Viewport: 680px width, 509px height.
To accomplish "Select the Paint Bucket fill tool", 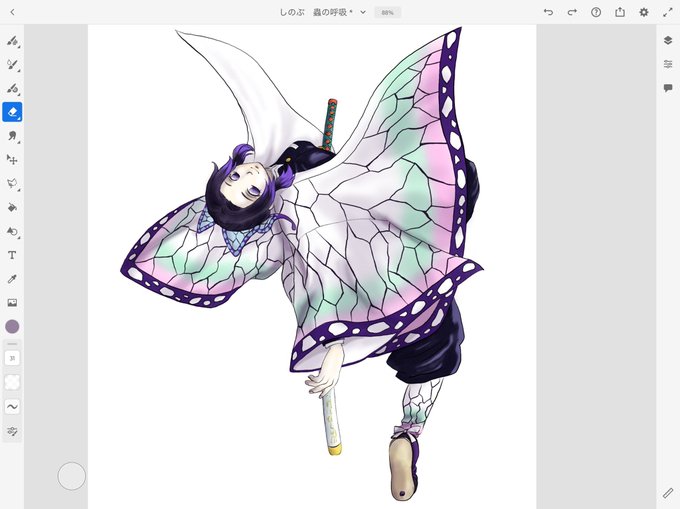I will [12, 207].
